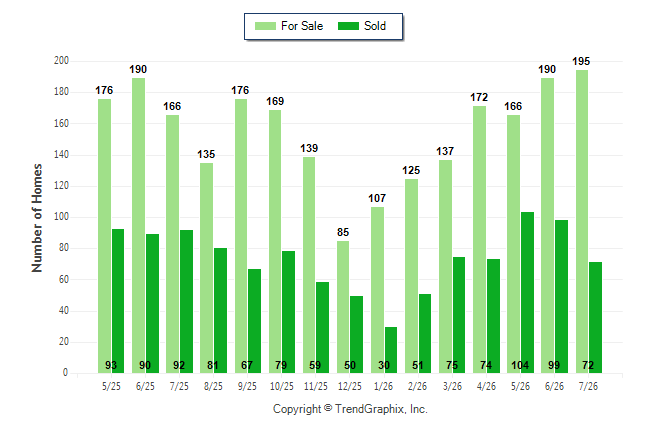Click the Copyright TrendGraphix, Inc. text
646x434 pixels.
point(350,409)
